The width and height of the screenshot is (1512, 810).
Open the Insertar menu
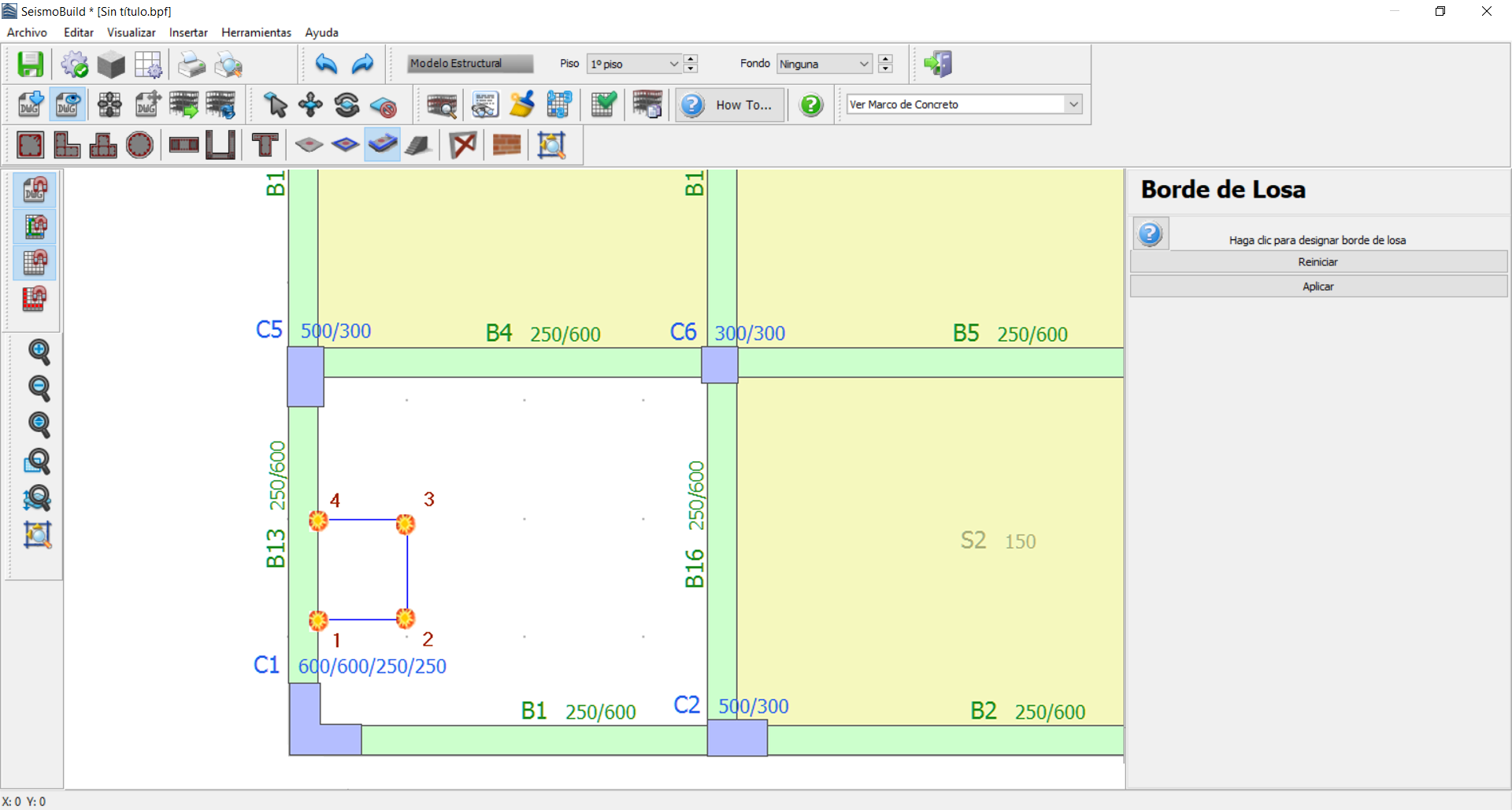tap(188, 32)
